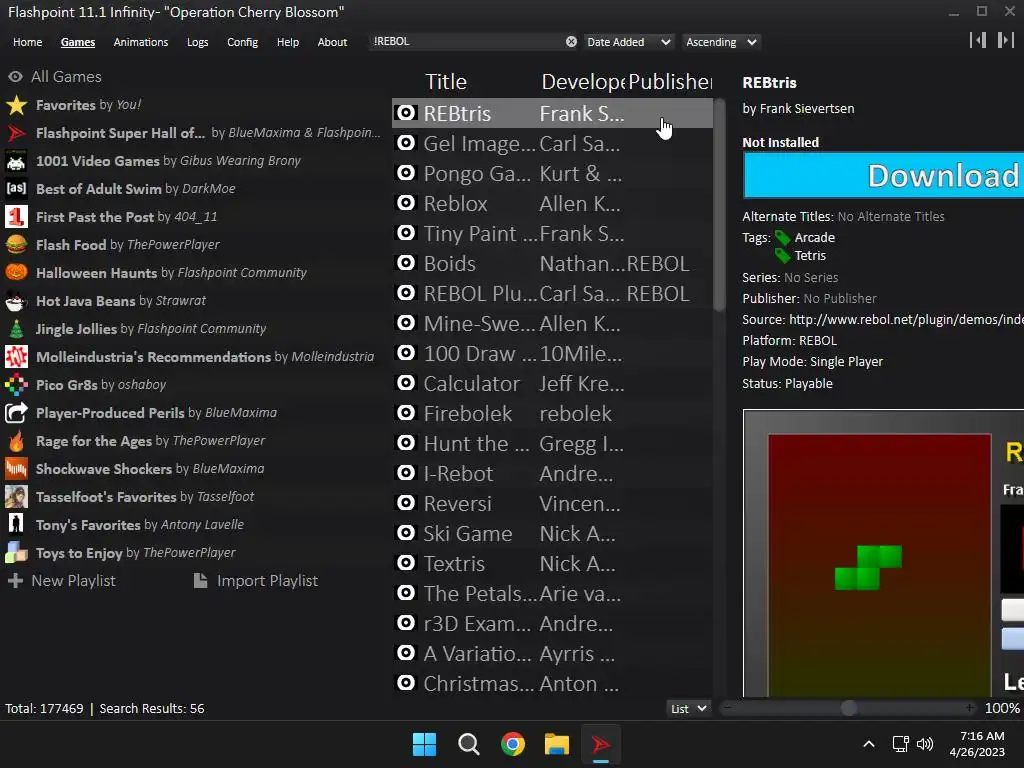Open Windows Start menu
Screen dimensions: 1024x768
[424, 744]
